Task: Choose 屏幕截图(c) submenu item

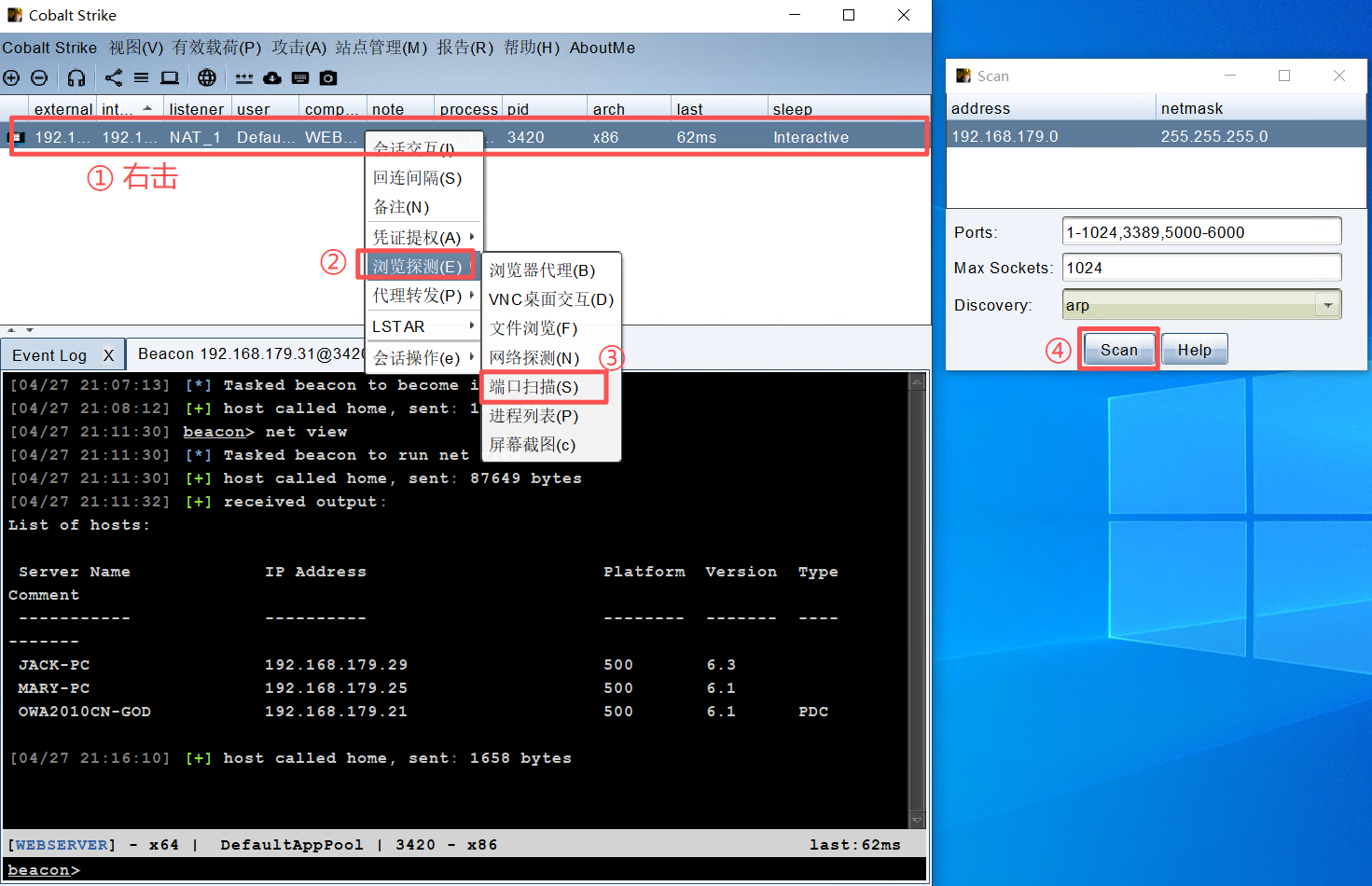Action: pos(551,445)
